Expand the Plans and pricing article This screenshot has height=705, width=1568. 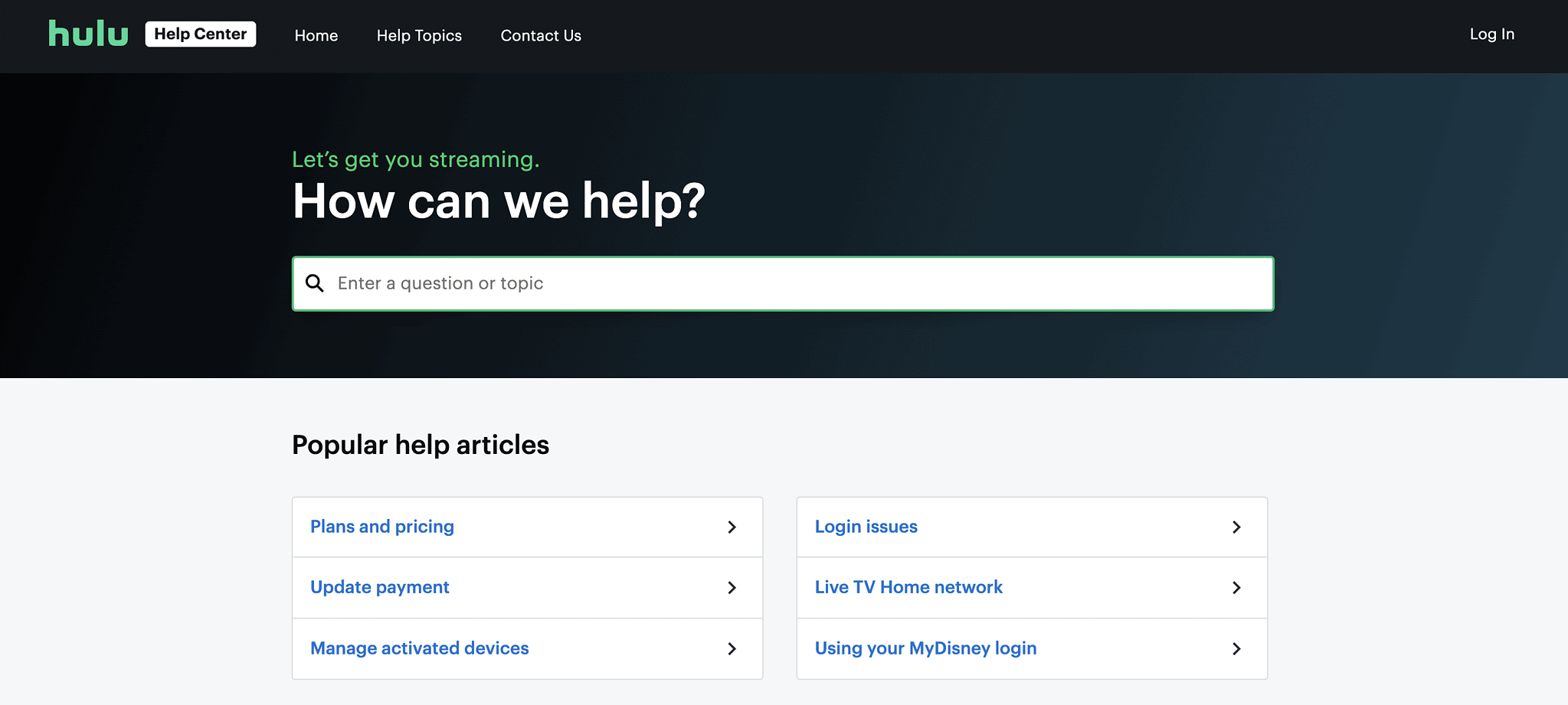point(381,527)
